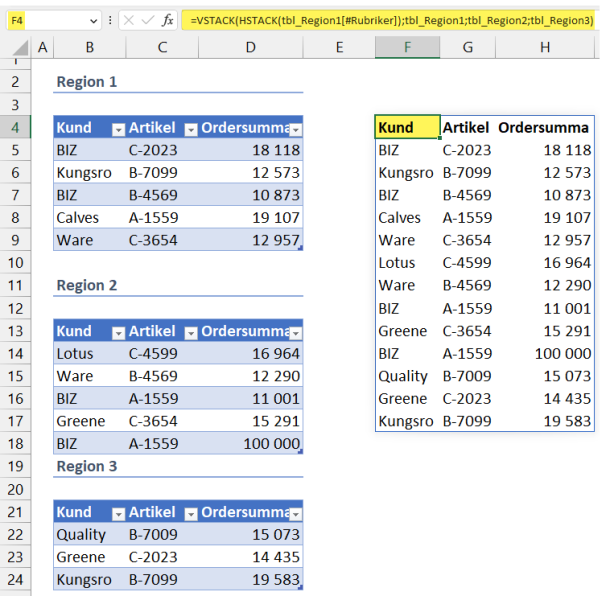
Task: Expand Ordersumma filter in Region 3 table
Action: [x=295, y=513]
